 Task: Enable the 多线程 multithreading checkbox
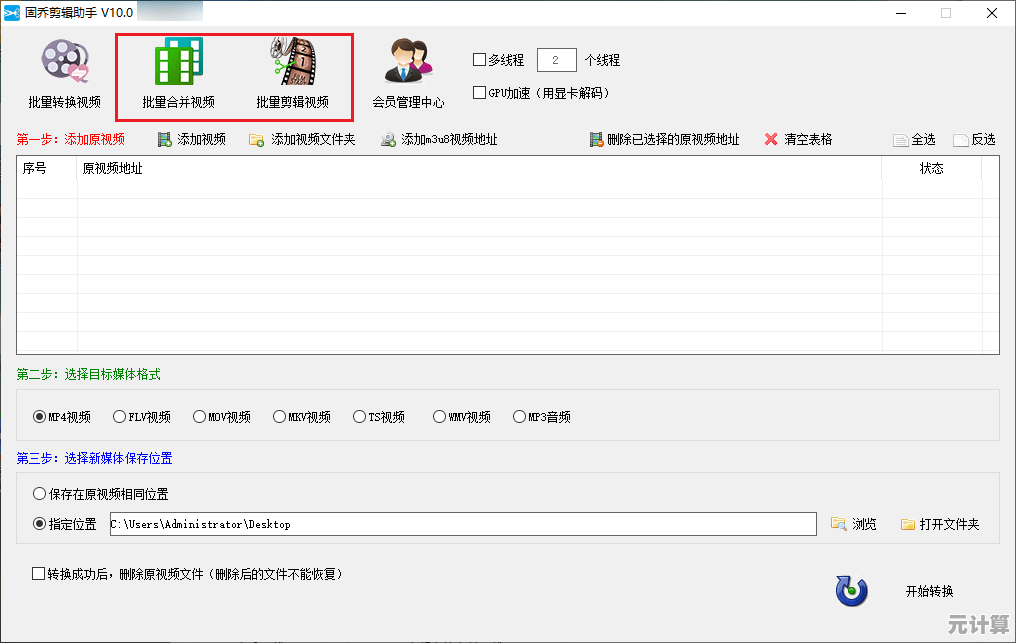click(480, 60)
